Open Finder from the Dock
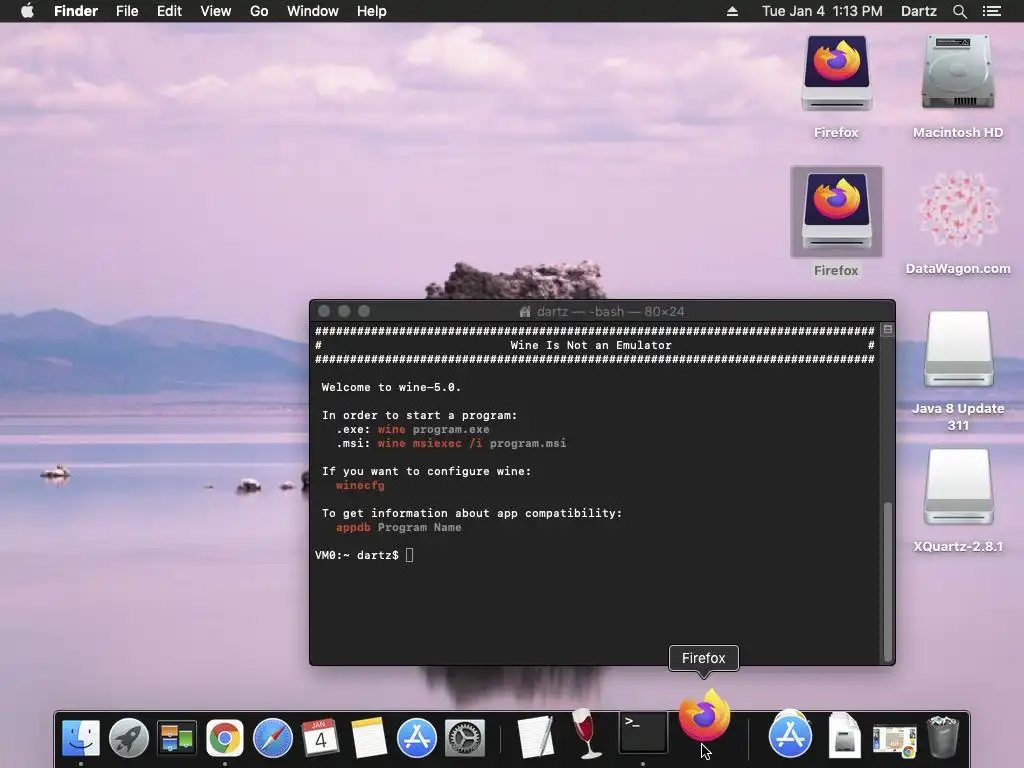The width and height of the screenshot is (1024, 768). point(80,737)
